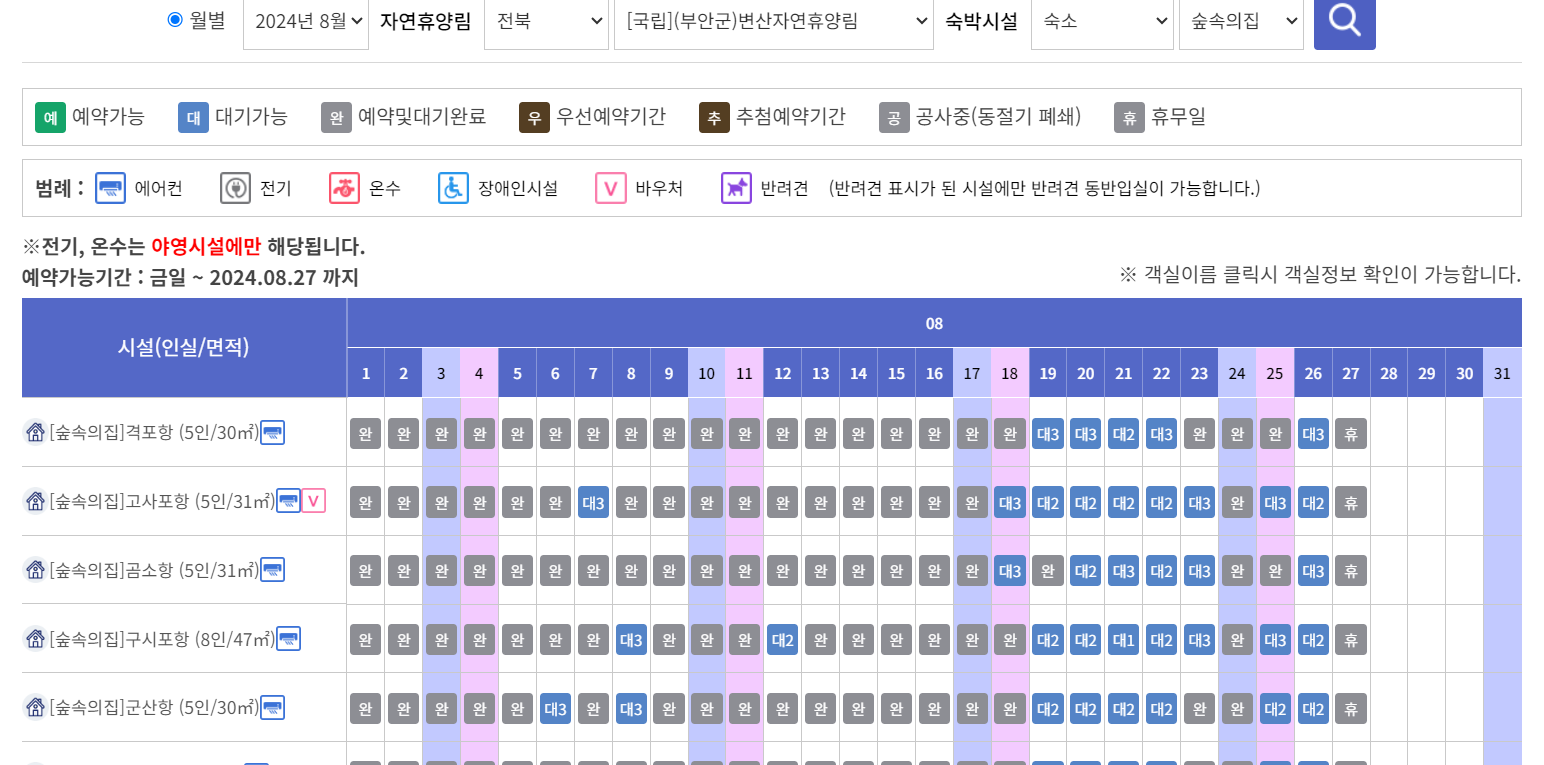Viewport: 1544px width, 765px height.
Task: Select 구시포항 waitlist 대1 on August 21
Action: click(x=1124, y=640)
